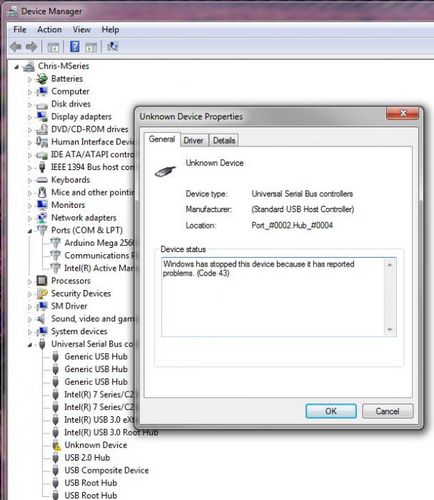Expand the Keyboards tree node
This screenshot has height=500, width=434.
(30, 181)
